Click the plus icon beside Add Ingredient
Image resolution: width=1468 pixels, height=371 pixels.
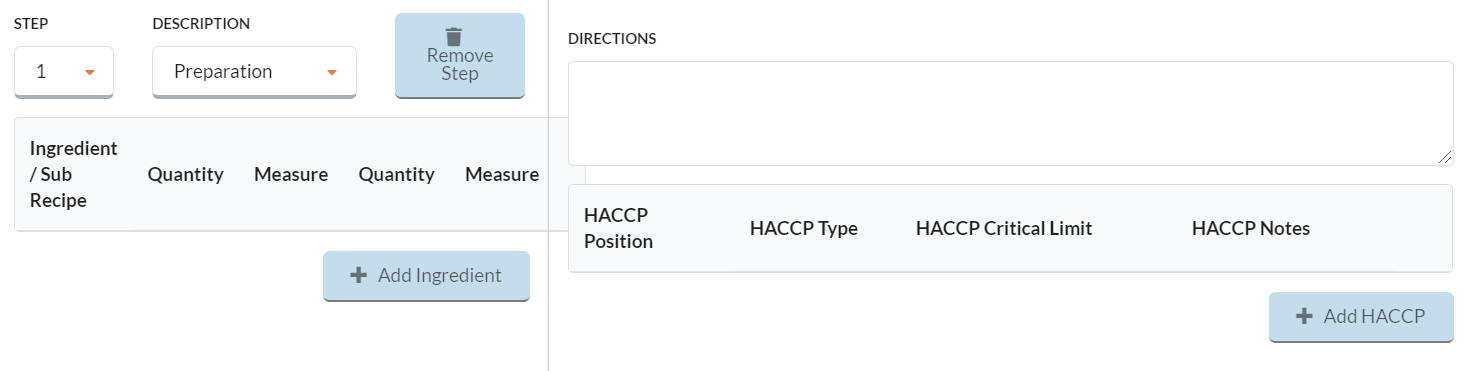point(359,275)
